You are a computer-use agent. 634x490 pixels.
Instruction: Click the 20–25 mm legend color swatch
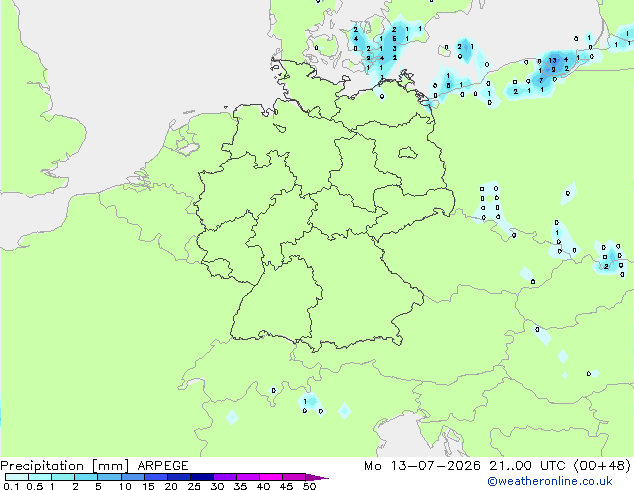click(178, 477)
